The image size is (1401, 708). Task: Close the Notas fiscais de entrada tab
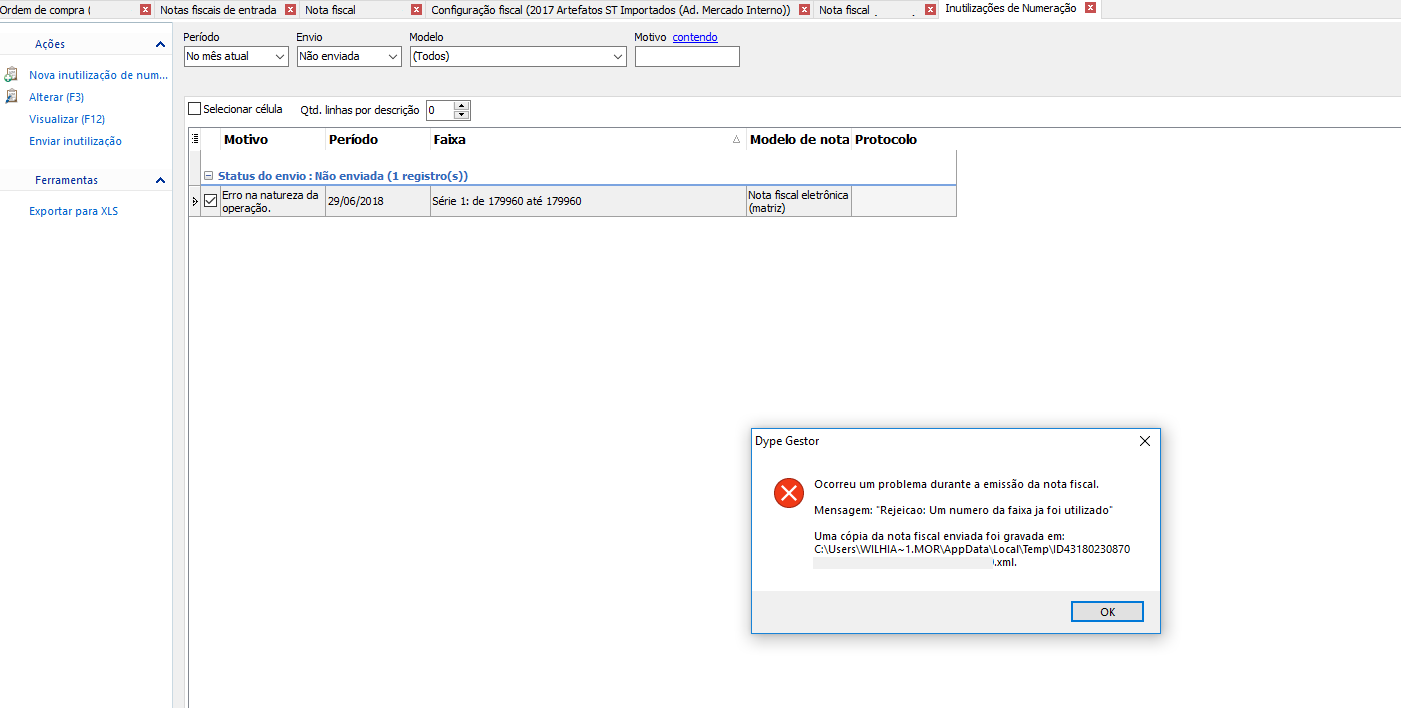[290, 9]
